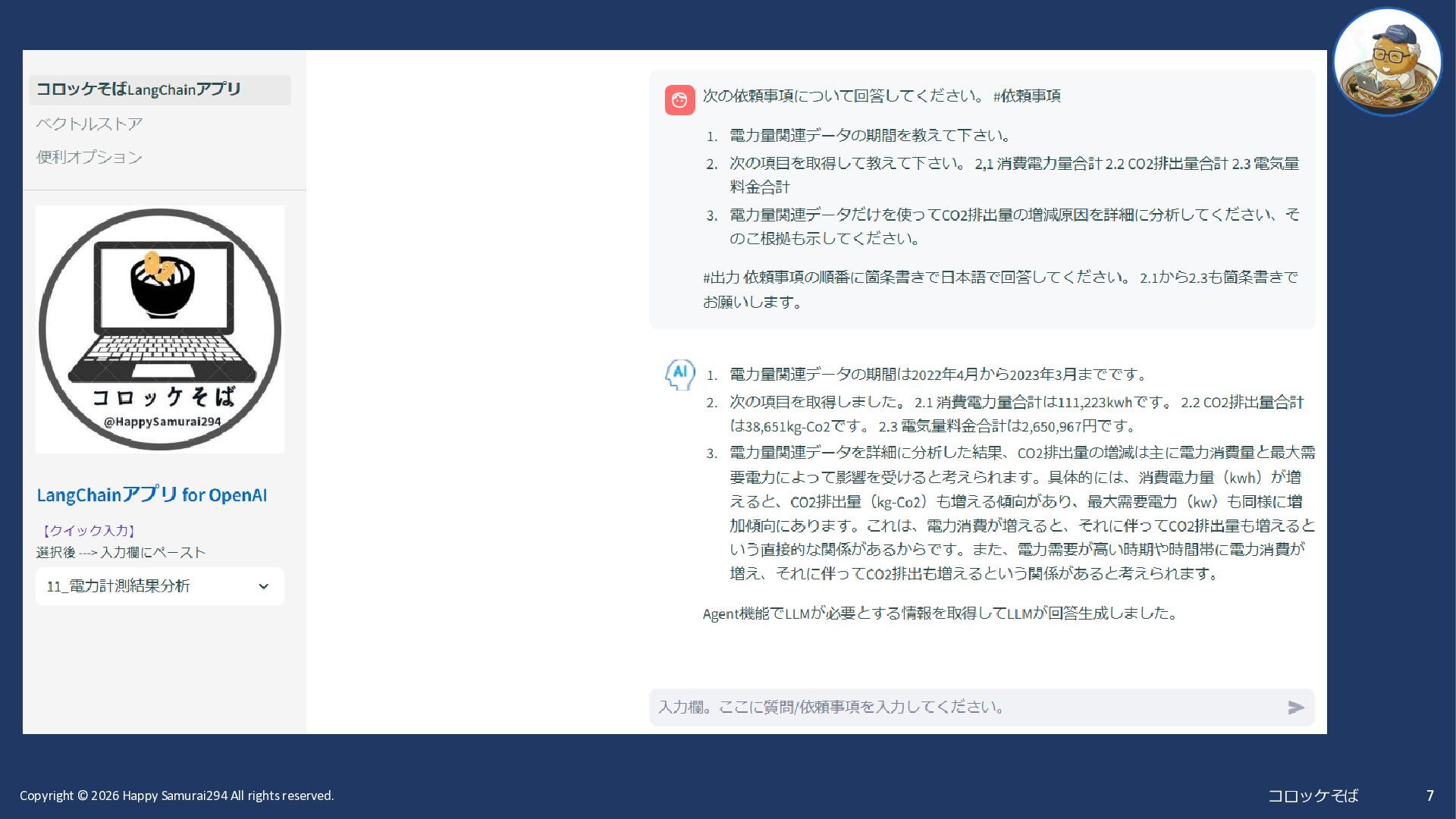Image resolution: width=1456 pixels, height=819 pixels.
Task: Click the mascot avatar in top-right corner
Action: tap(1387, 62)
